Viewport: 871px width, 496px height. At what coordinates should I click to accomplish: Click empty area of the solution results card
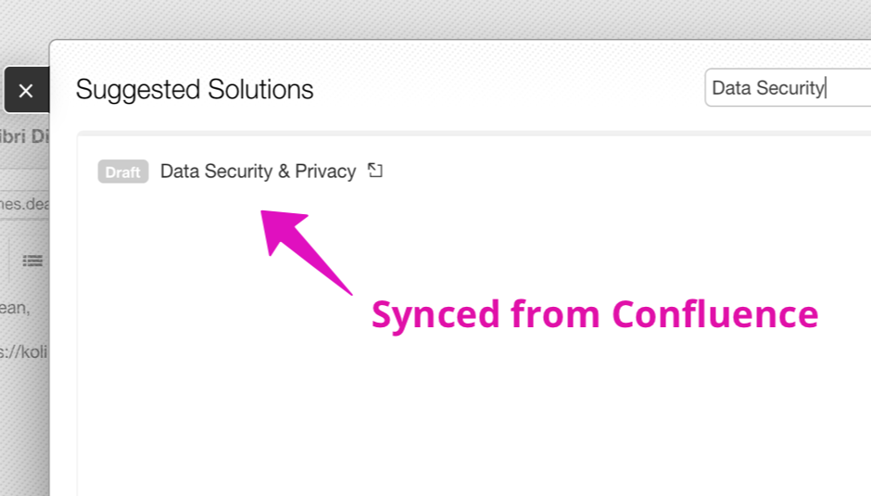tap(470, 350)
